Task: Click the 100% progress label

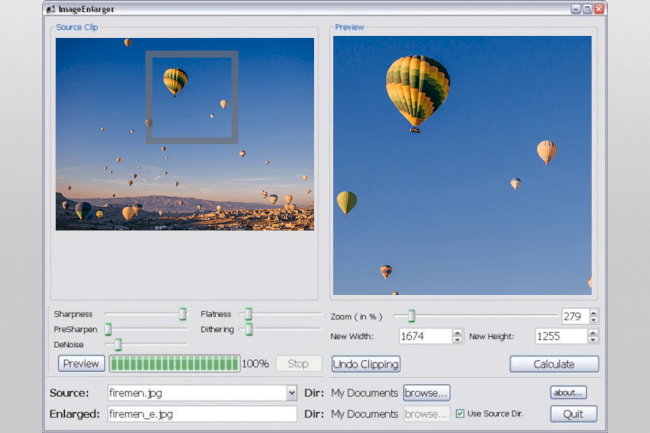Action: click(x=255, y=364)
